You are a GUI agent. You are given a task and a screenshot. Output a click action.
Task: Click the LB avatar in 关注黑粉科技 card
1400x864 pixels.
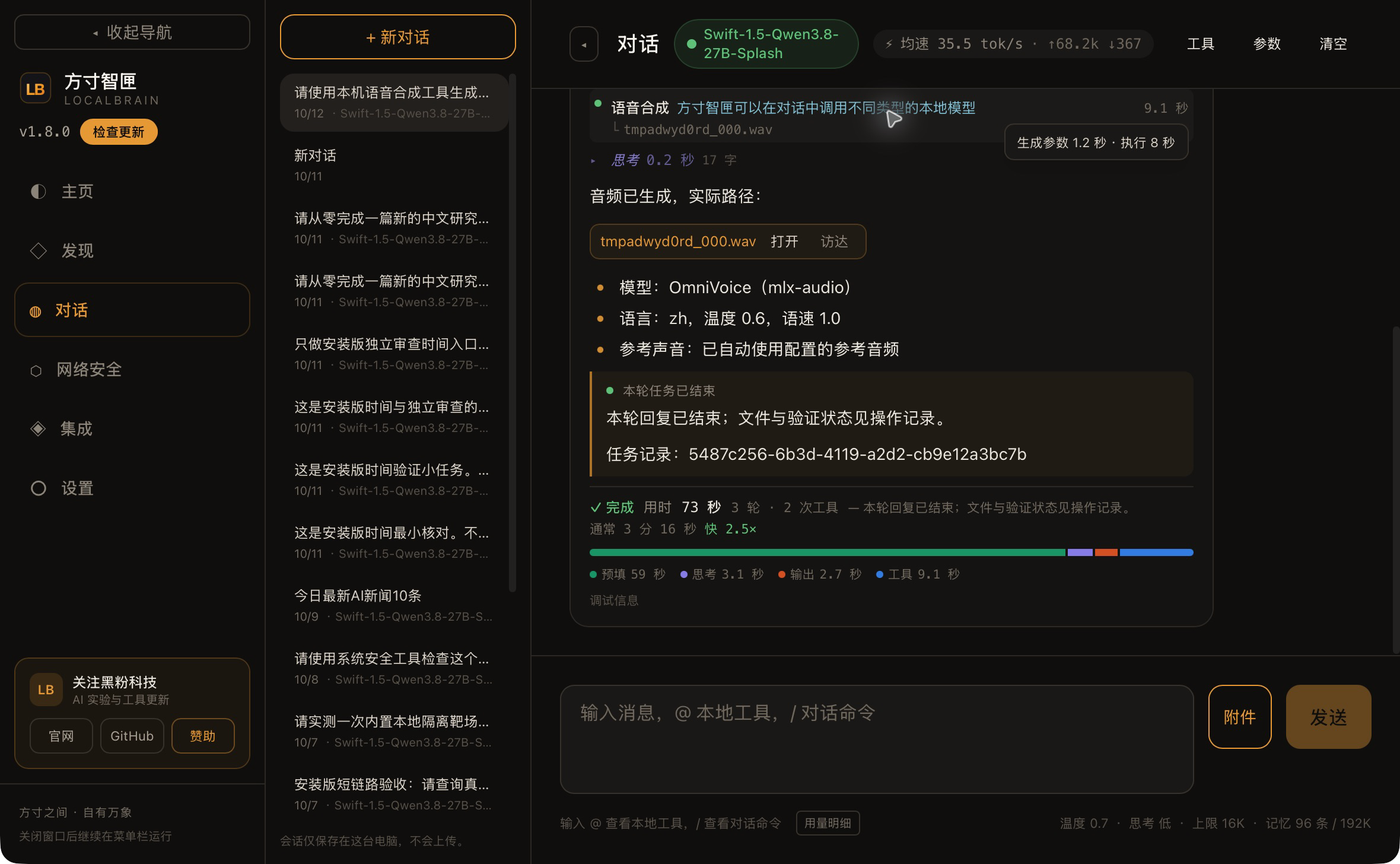pos(46,690)
